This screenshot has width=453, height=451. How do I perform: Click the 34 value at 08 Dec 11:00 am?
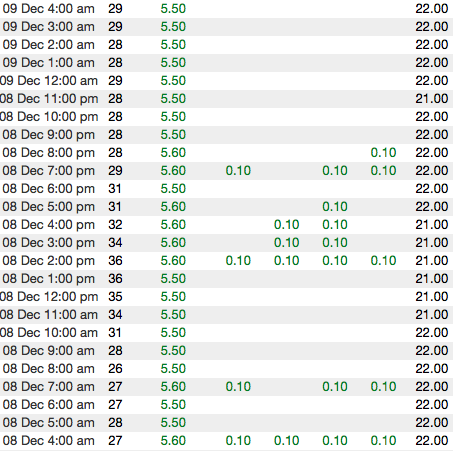coord(115,315)
